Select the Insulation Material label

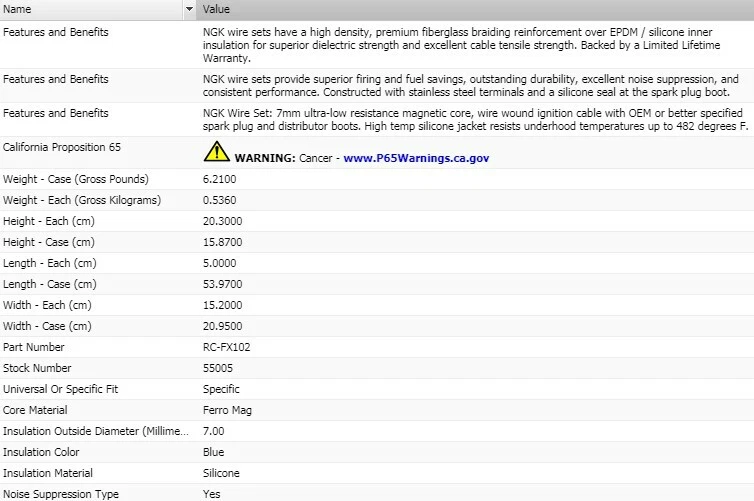(48, 473)
